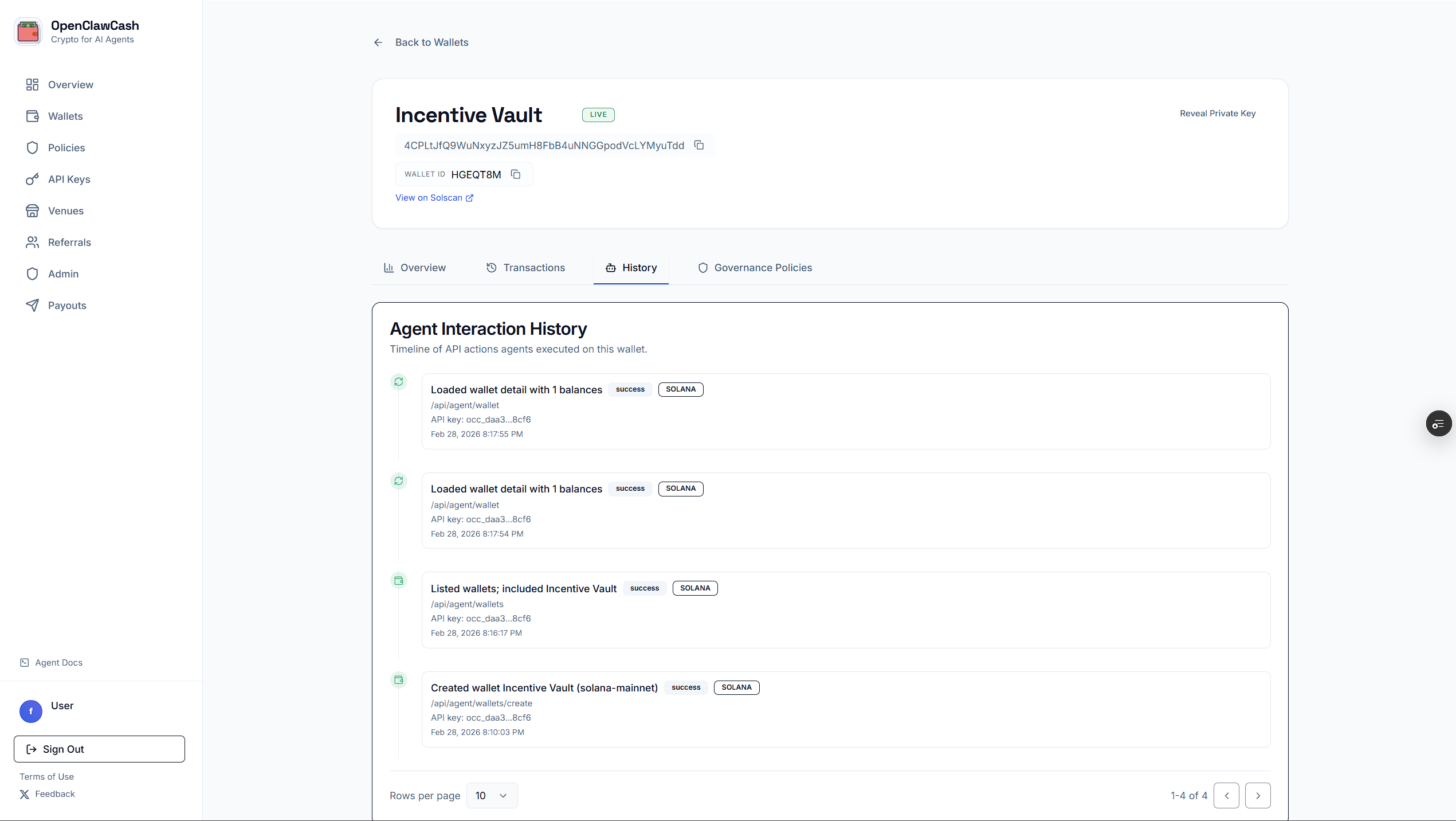Click the Venues store icon
Viewport: 1456px width, 821px height.
pyautogui.click(x=33, y=210)
